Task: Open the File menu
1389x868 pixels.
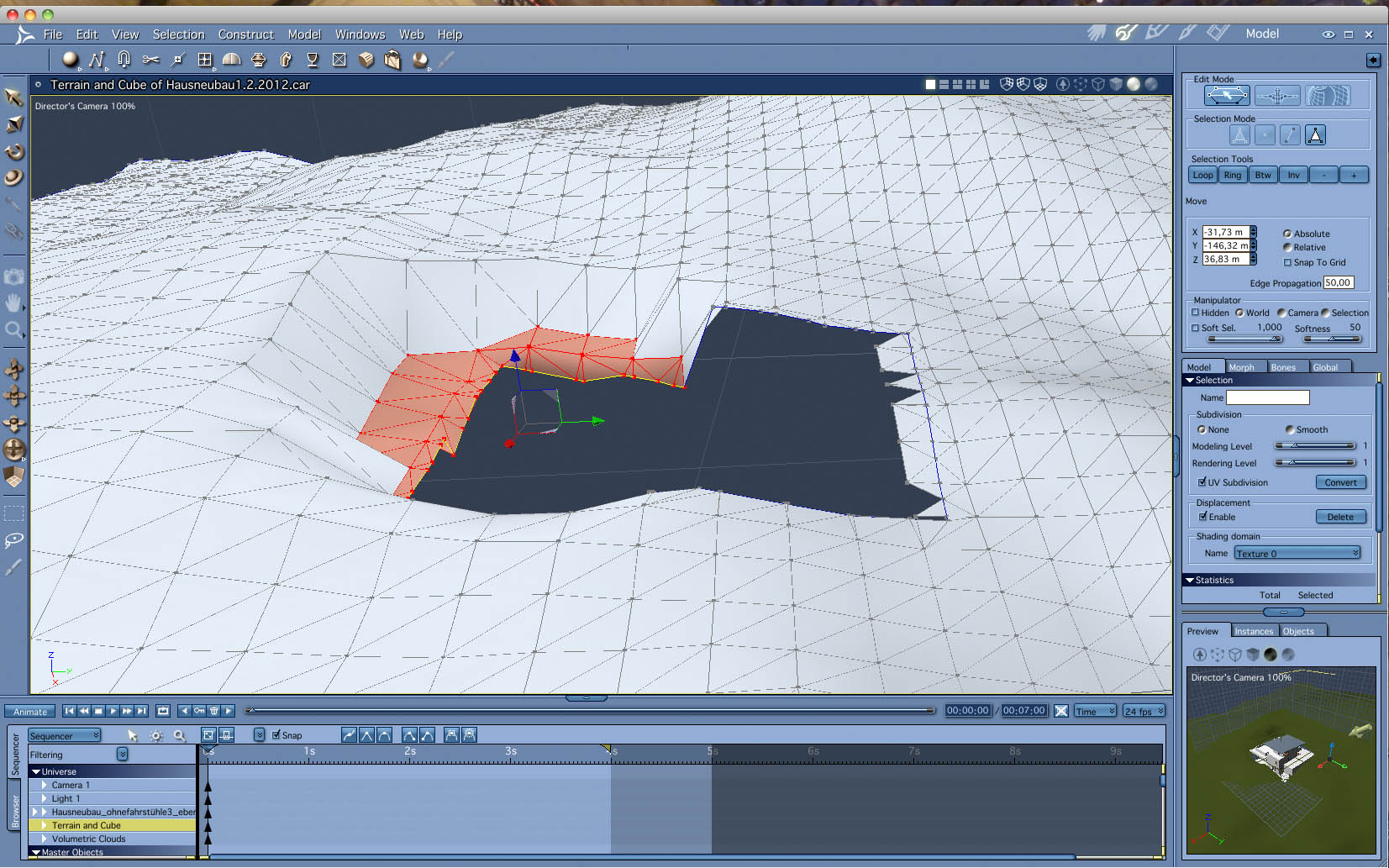Action: pos(53,34)
